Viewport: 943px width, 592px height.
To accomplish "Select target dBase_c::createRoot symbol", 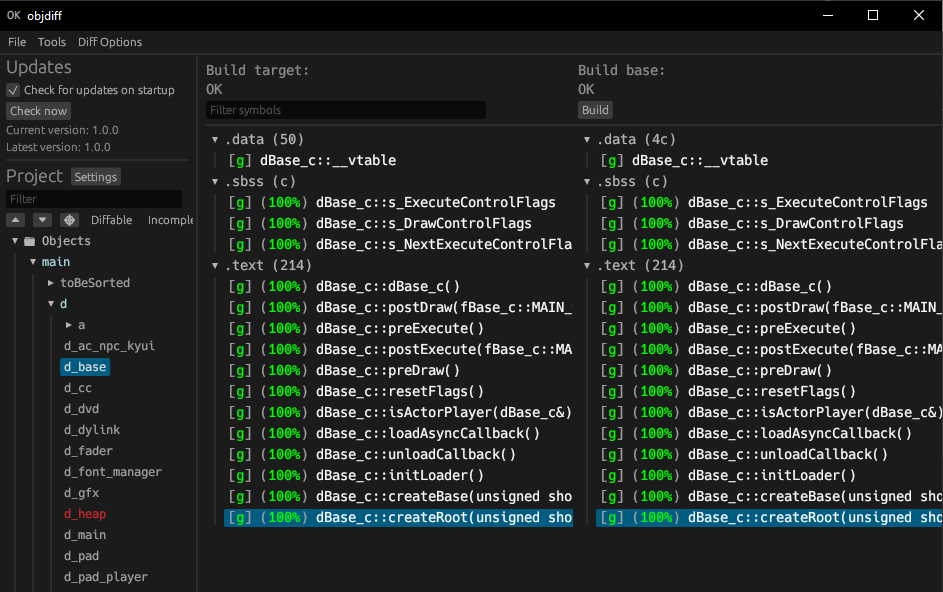I will click(x=398, y=518).
